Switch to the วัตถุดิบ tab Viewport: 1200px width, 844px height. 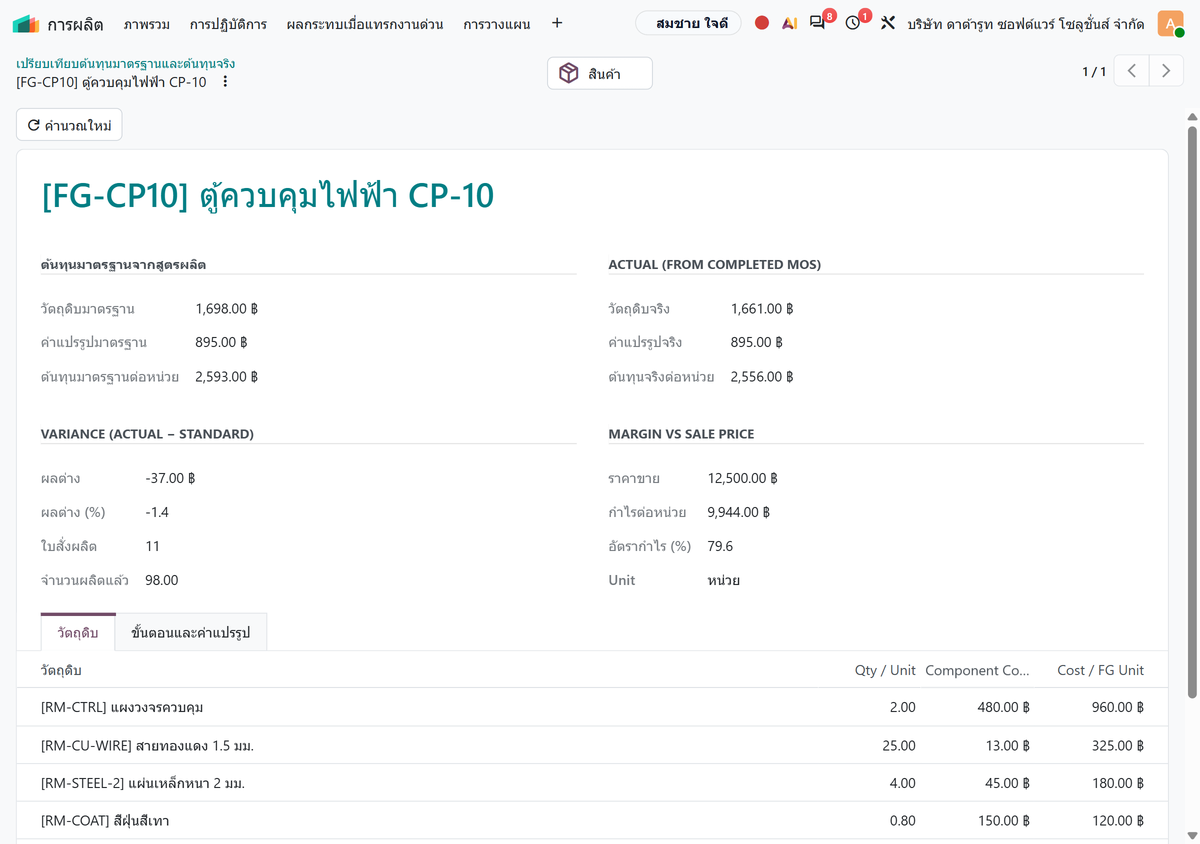point(78,633)
